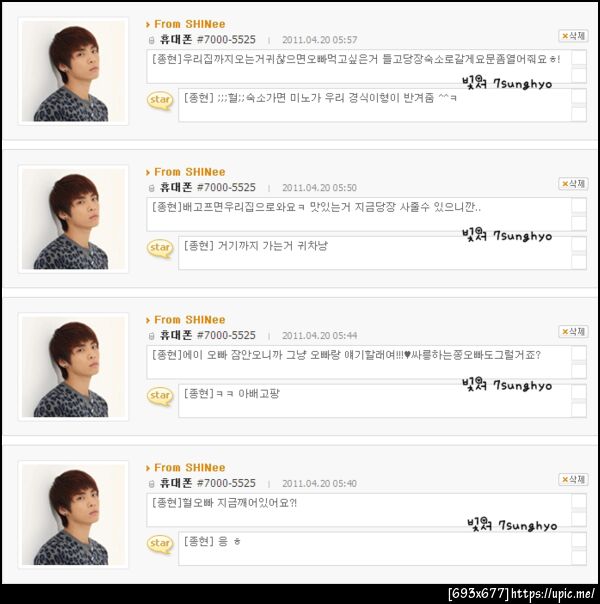Click the star bubble icon beside the 05:57 reply
600x604 pixels.
(160, 101)
